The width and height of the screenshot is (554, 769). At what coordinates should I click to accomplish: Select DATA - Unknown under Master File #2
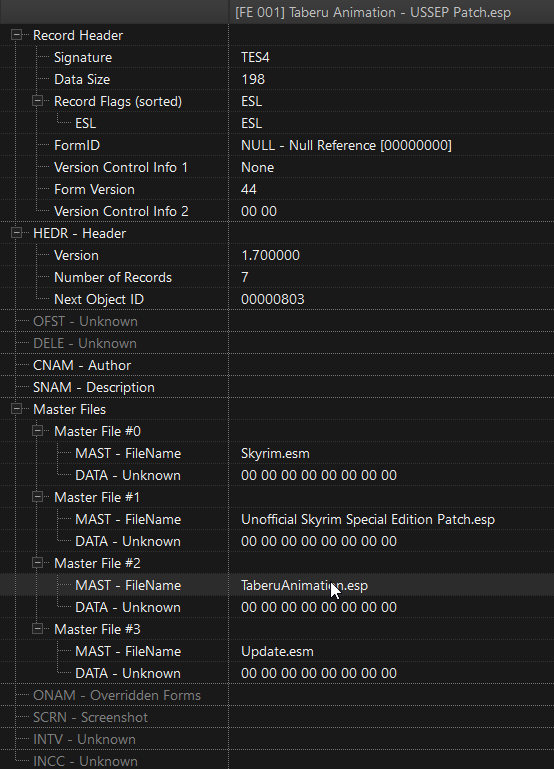point(127,607)
